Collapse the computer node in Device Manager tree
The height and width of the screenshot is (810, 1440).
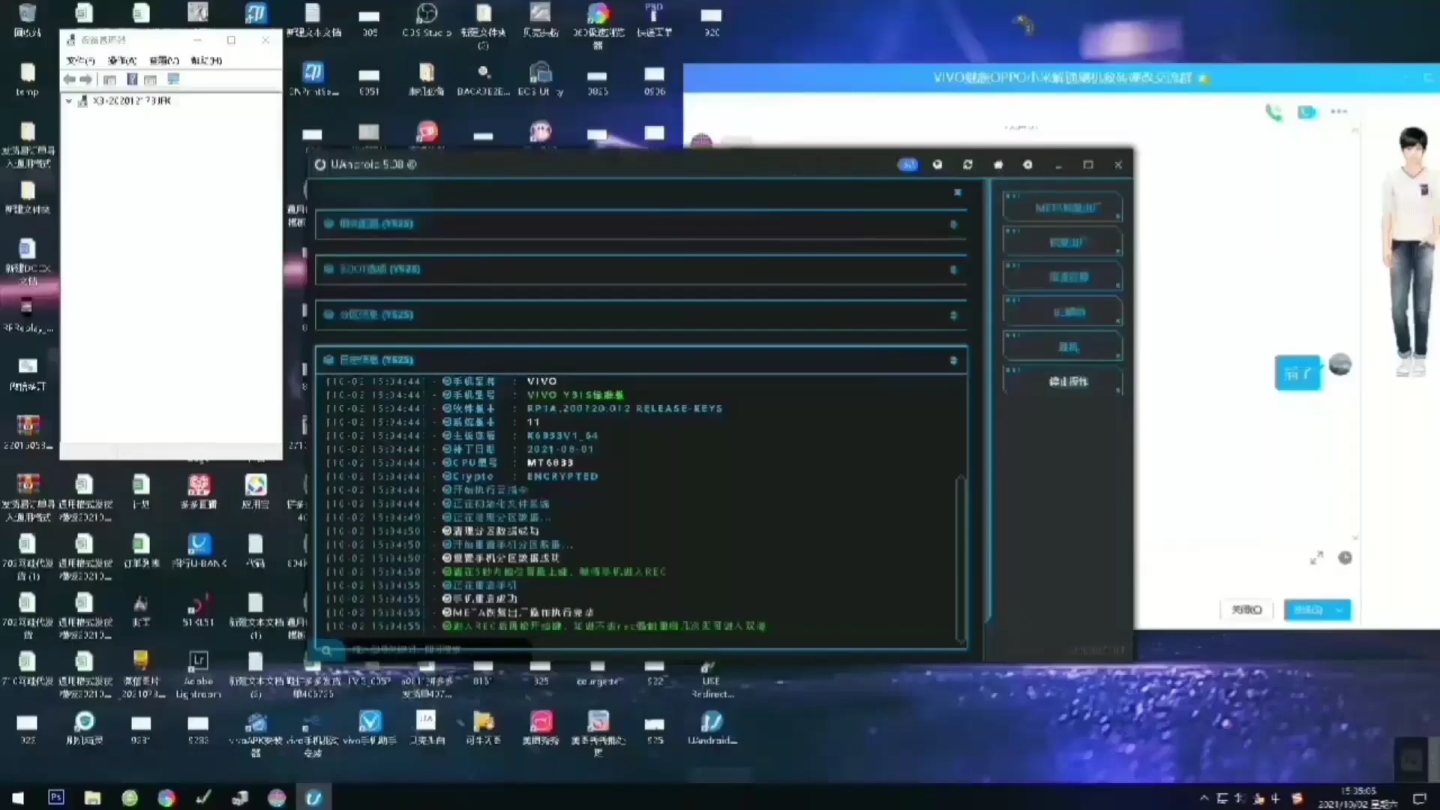[x=69, y=102]
